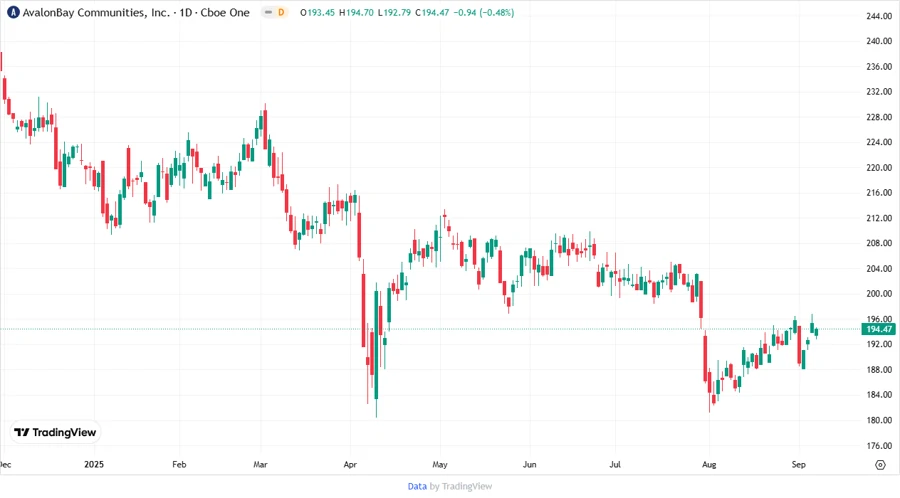Open the Data link below chart
Screen dimensions: 900x498
[x=417, y=487]
